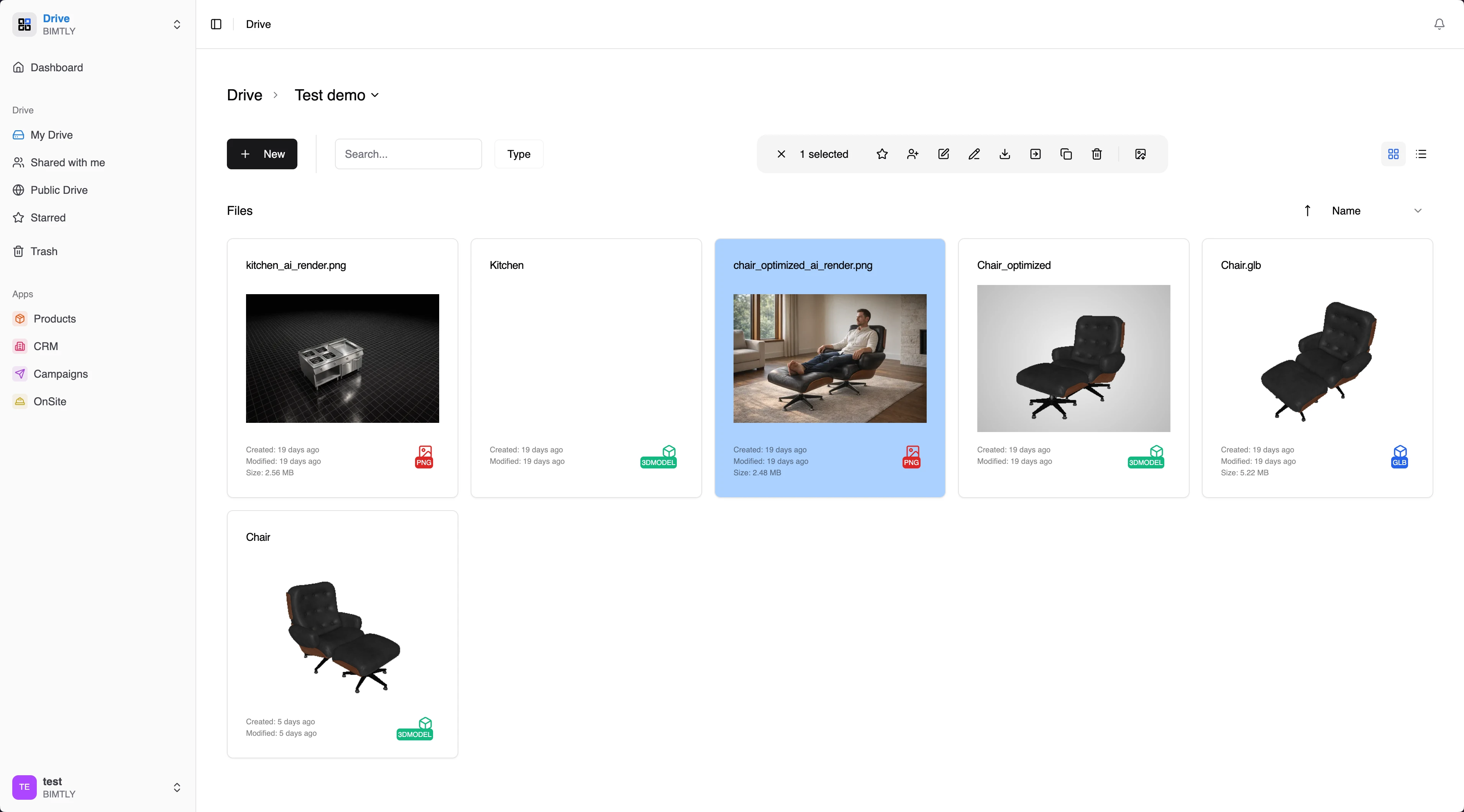
Task: Delete the selected file
Action: click(1097, 154)
